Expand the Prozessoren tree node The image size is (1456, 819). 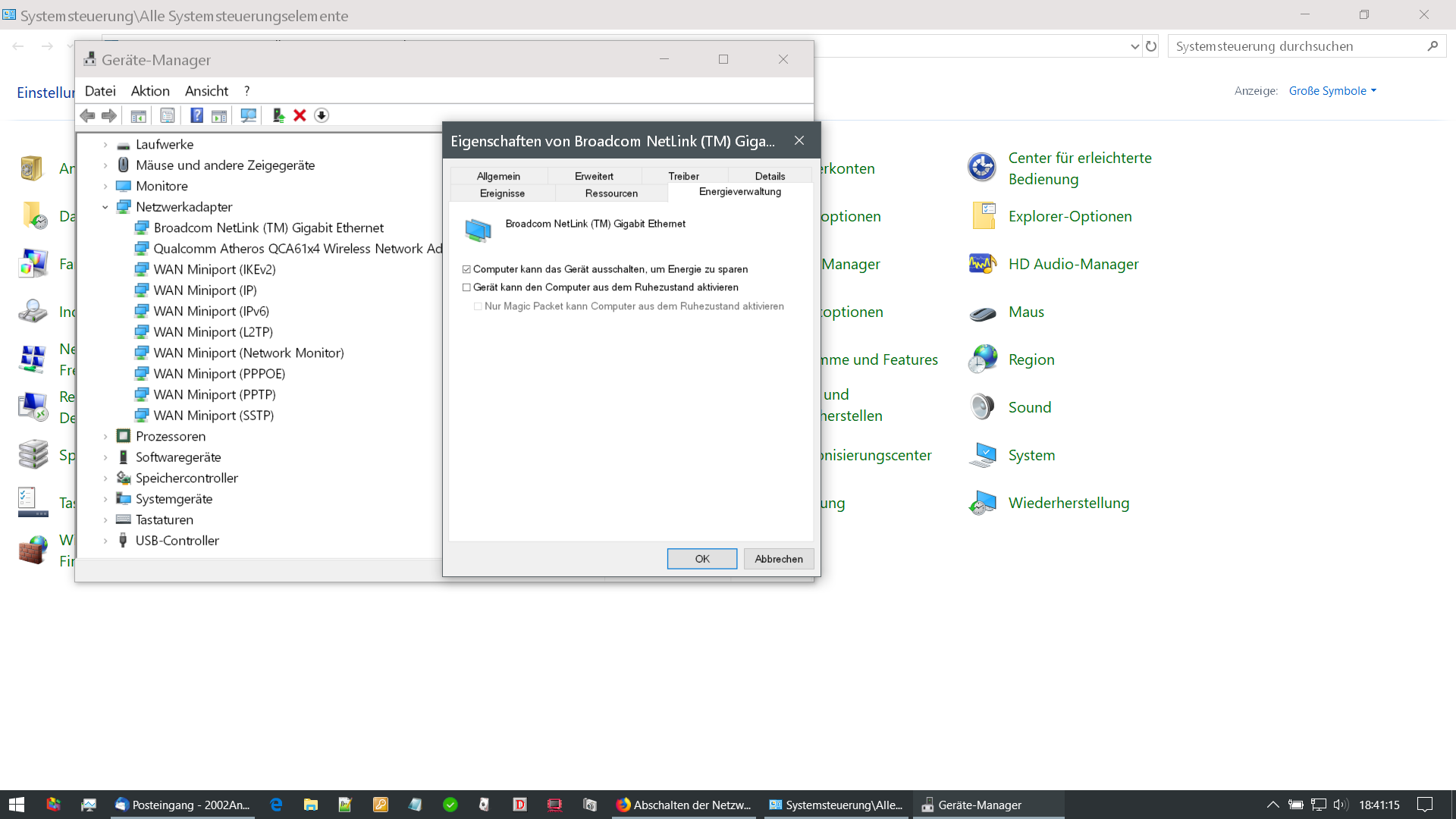pos(105,437)
